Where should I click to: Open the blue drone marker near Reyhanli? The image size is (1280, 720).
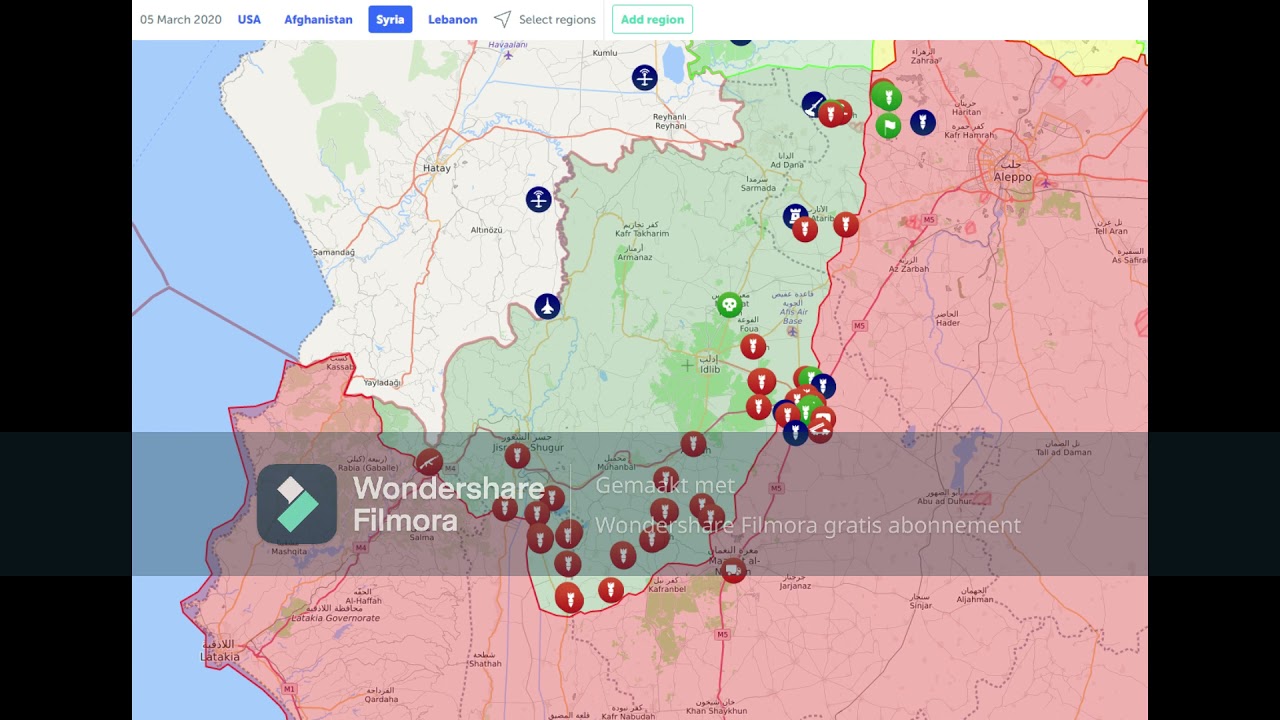click(x=644, y=77)
